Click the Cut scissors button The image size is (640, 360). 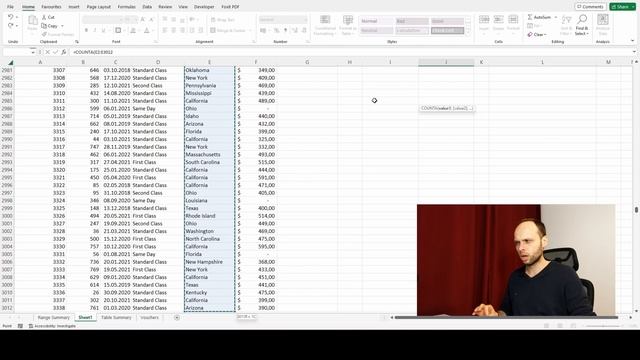click(48, 17)
